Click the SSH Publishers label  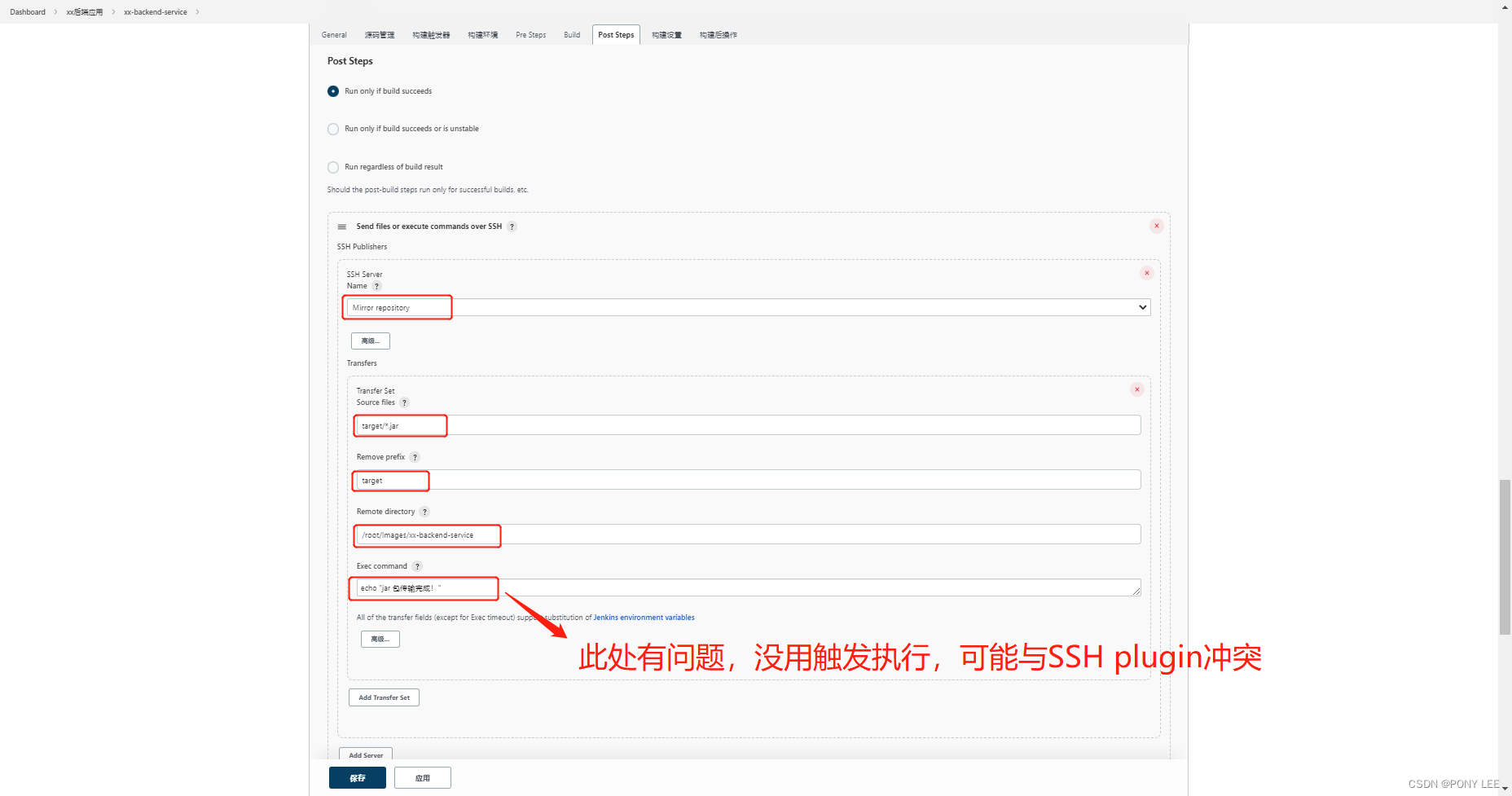click(363, 247)
